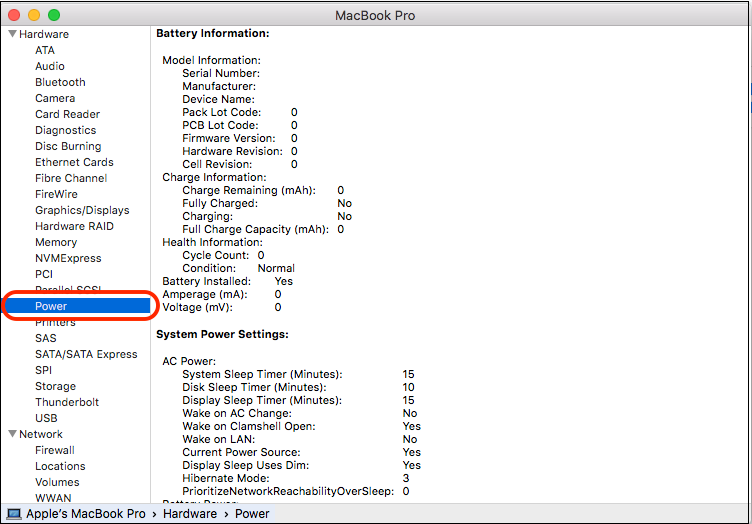Select the Network category heading

click(x=41, y=434)
